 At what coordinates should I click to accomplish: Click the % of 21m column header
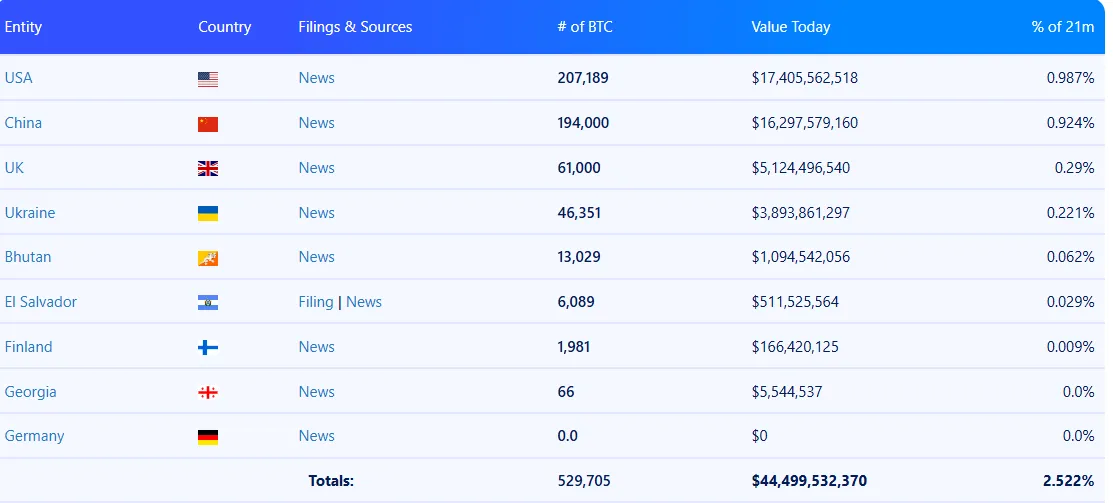coord(1063,27)
